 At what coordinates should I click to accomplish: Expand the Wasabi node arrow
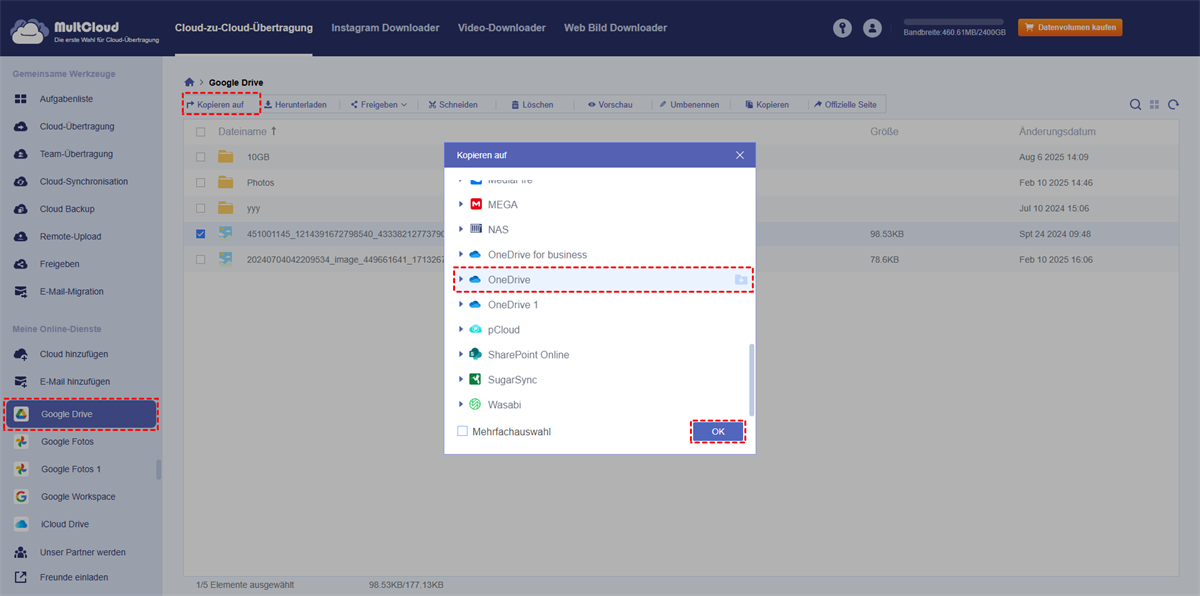pyautogui.click(x=461, y=404)
